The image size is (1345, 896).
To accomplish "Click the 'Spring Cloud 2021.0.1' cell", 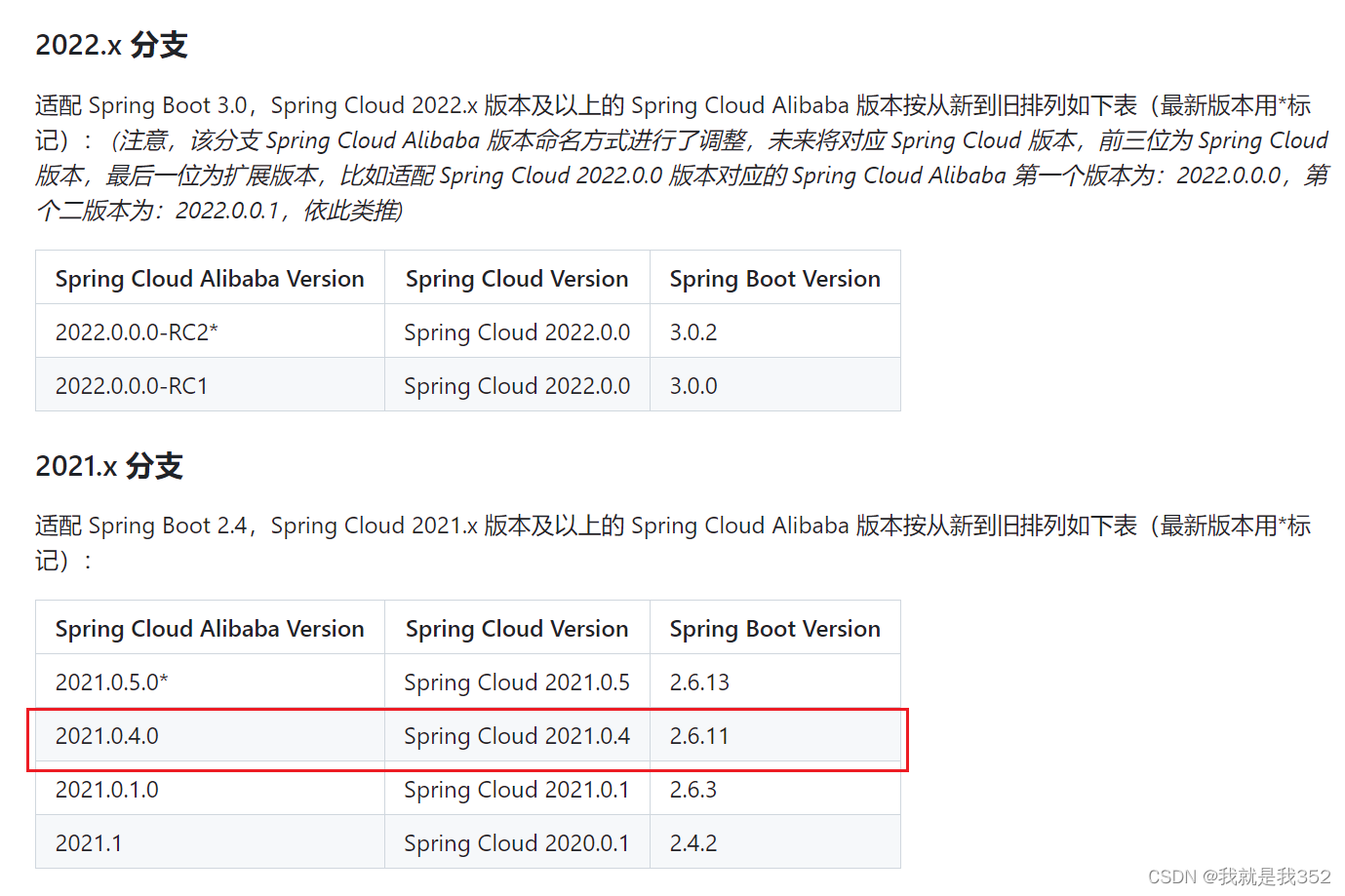I will tap(517, 790).
